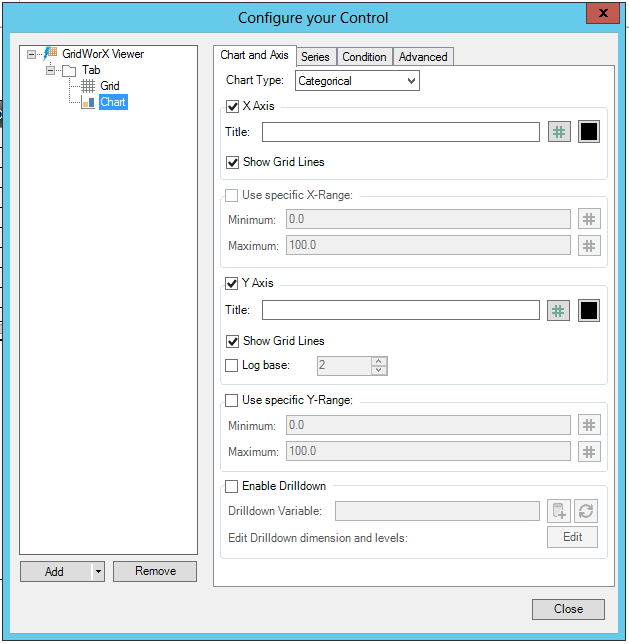
Task: Click the Close button at bottom
Action: (x=568, y=609)
